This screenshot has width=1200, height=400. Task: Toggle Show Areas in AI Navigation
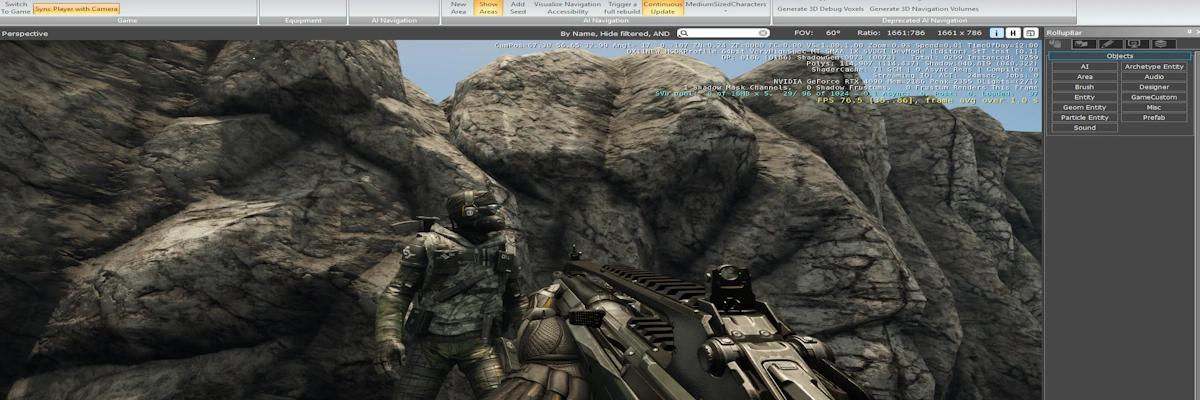488,8
